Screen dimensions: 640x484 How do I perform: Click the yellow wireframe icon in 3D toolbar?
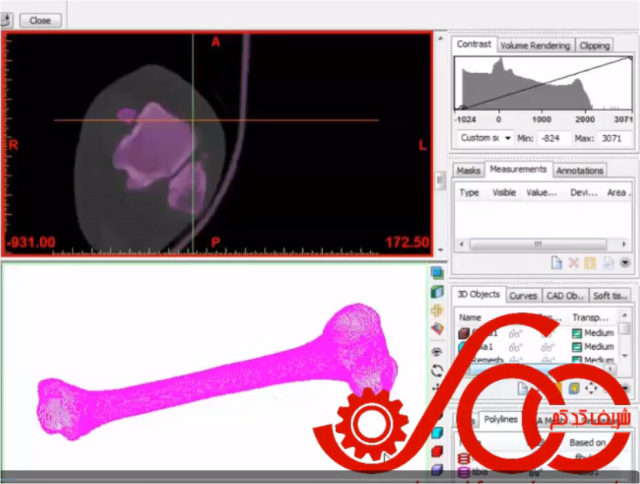[437, 311]
